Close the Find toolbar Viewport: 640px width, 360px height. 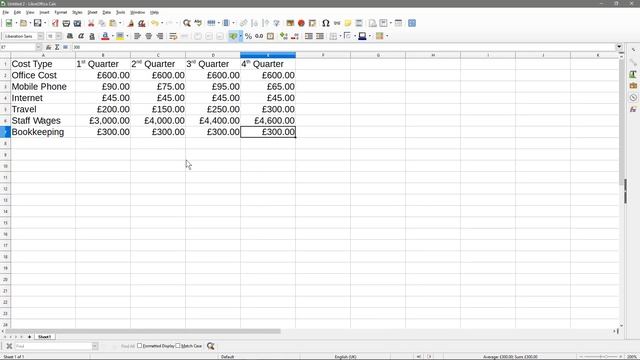9,346
